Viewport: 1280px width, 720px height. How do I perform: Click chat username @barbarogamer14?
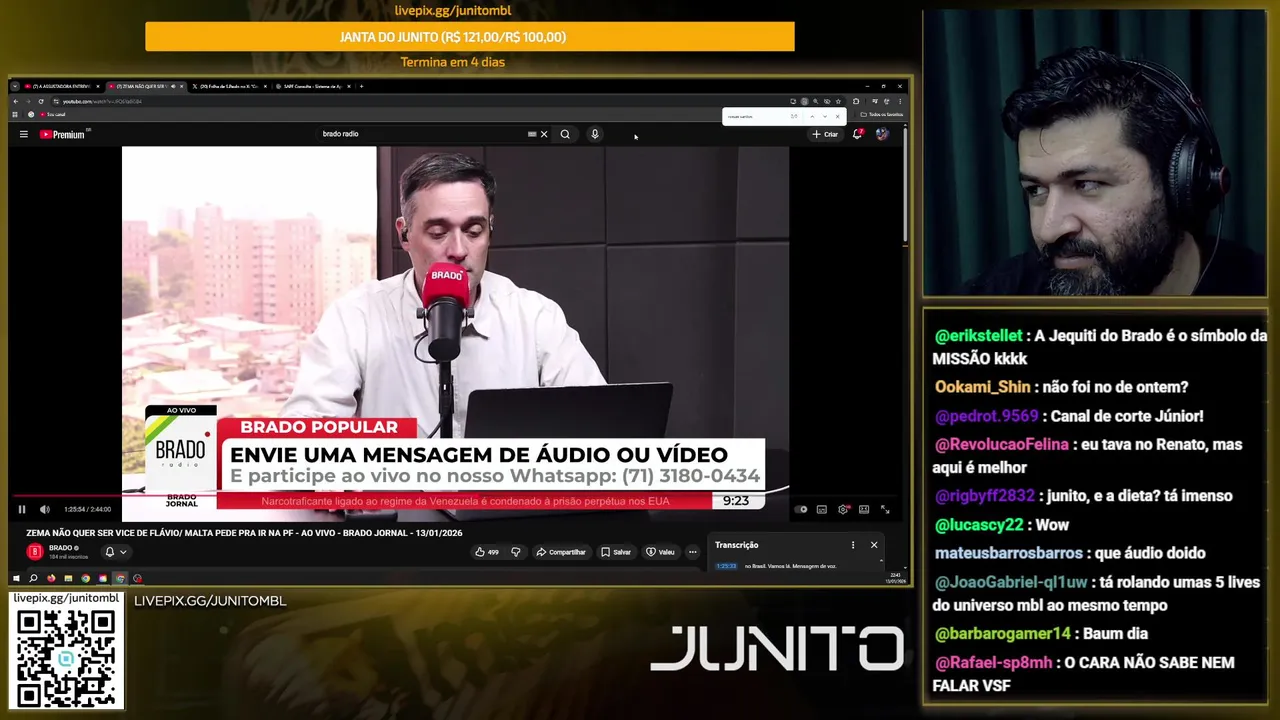[1002, 634]
